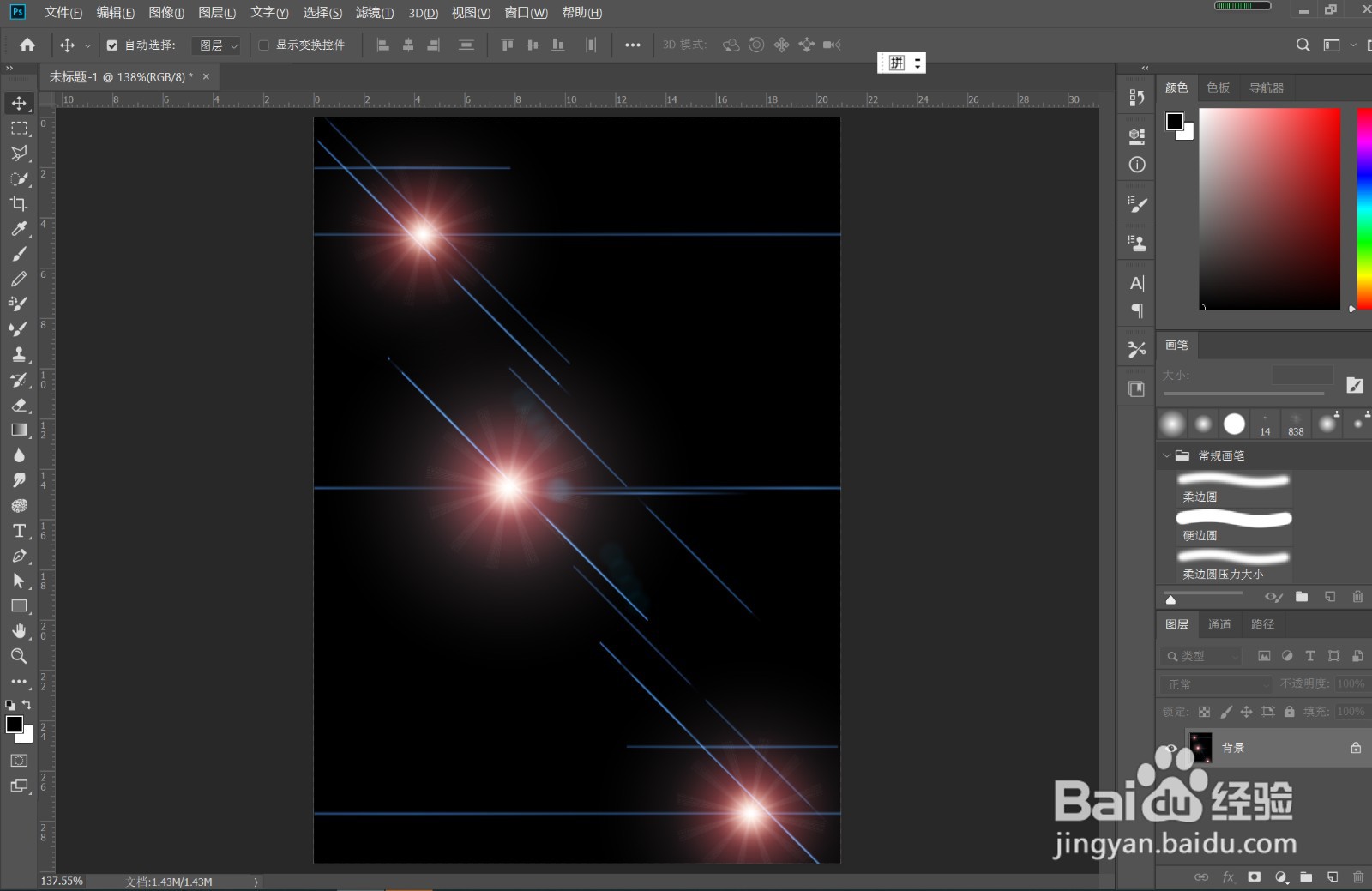Toggle the pixel layer filter in Layers panel
The height and width of the screenshot is (891, 1372).
point(1264,656)
